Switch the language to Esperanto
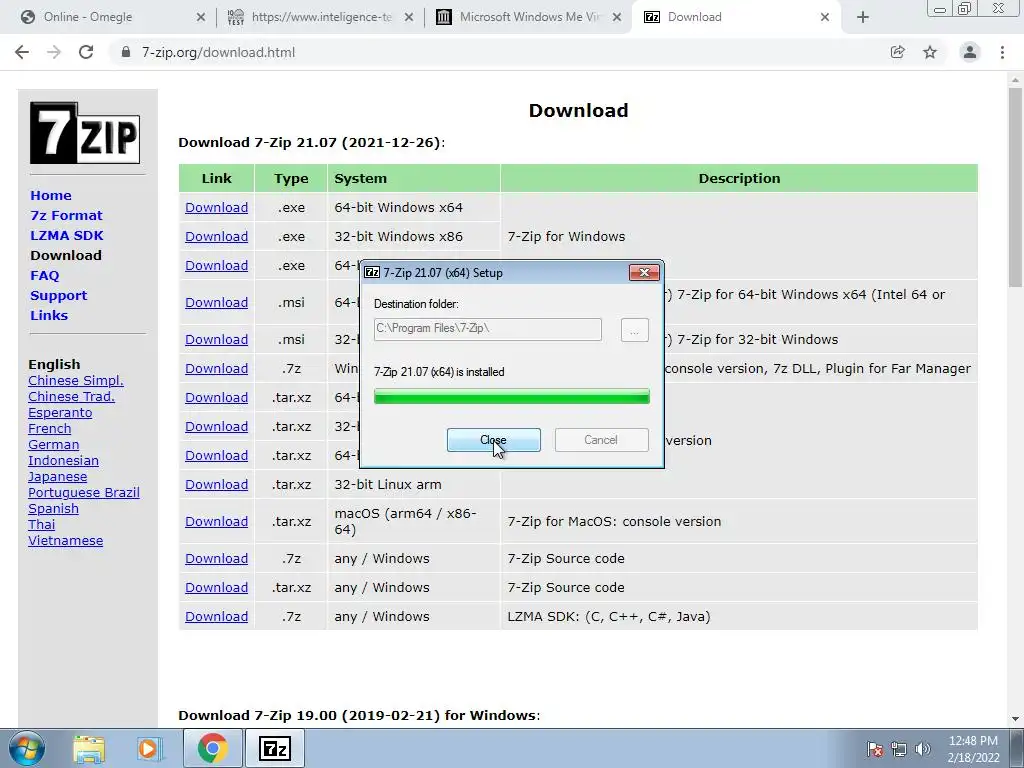The height and width of the screenshot is (768, 1024). 60,413
